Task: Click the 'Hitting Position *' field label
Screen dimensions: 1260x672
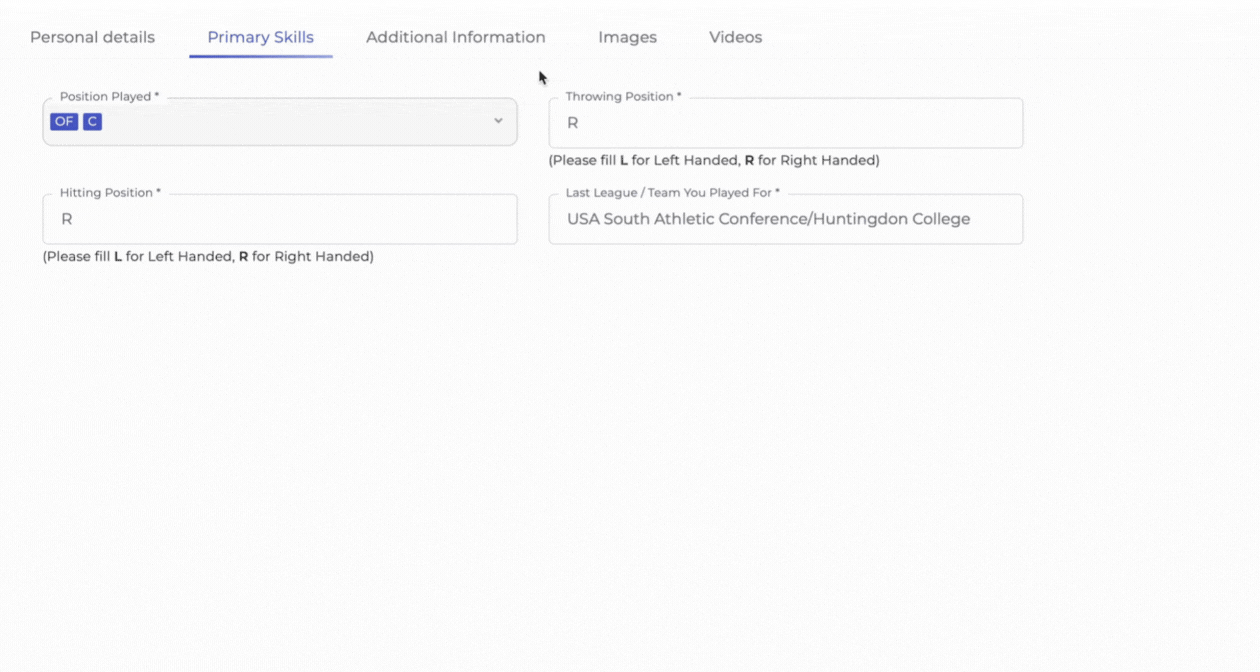Action: pyautogui.click(x=110, y=193)
